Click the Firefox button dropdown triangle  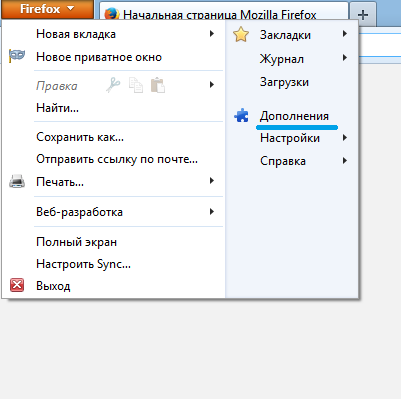point(70,8)
